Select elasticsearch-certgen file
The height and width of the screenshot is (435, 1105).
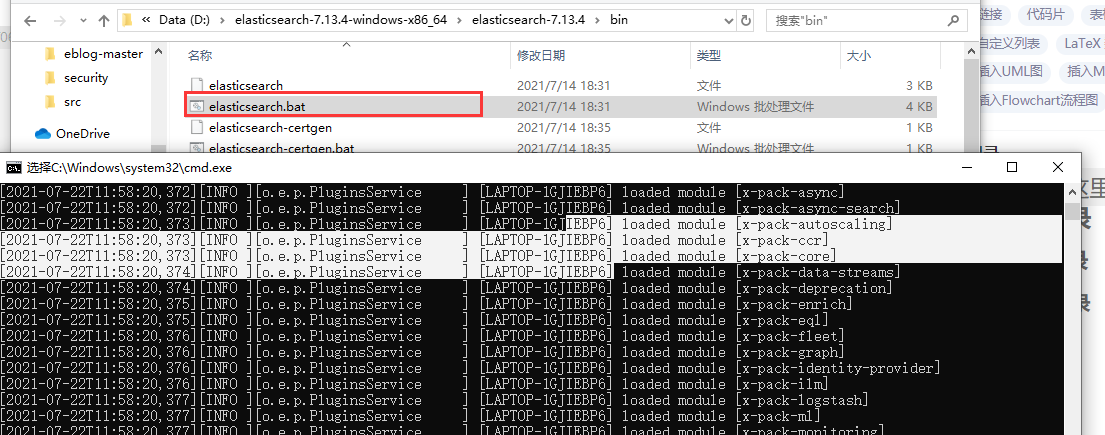[x=271, y=128]
